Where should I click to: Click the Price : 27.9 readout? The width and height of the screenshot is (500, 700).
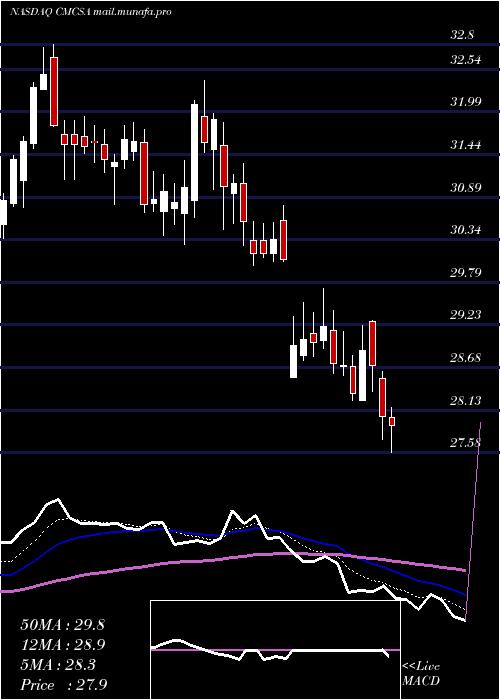pyautogui.click(x=63, y=685)
